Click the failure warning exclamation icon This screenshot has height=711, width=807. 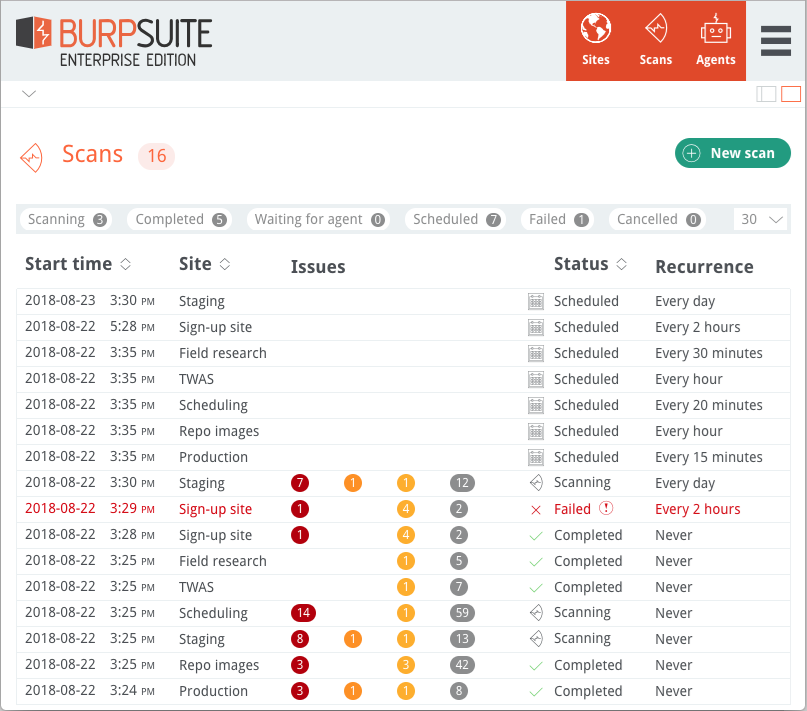point(606,508)
